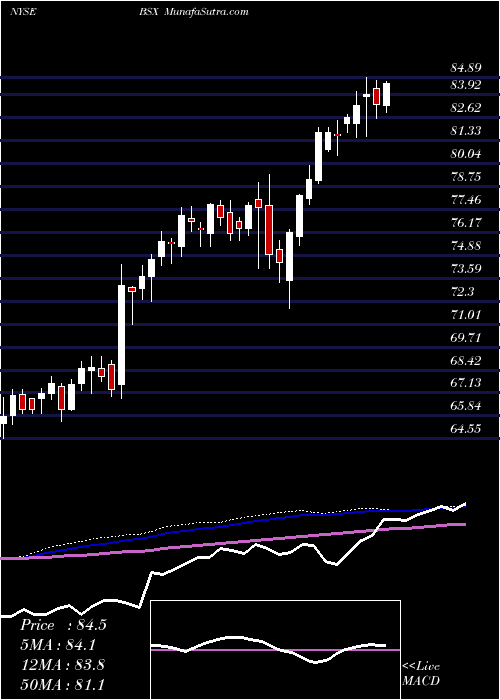Click the 76.17 price level label
Image resolution: width=500 pixels, height=700 pixels.
(x=466, y=222)
